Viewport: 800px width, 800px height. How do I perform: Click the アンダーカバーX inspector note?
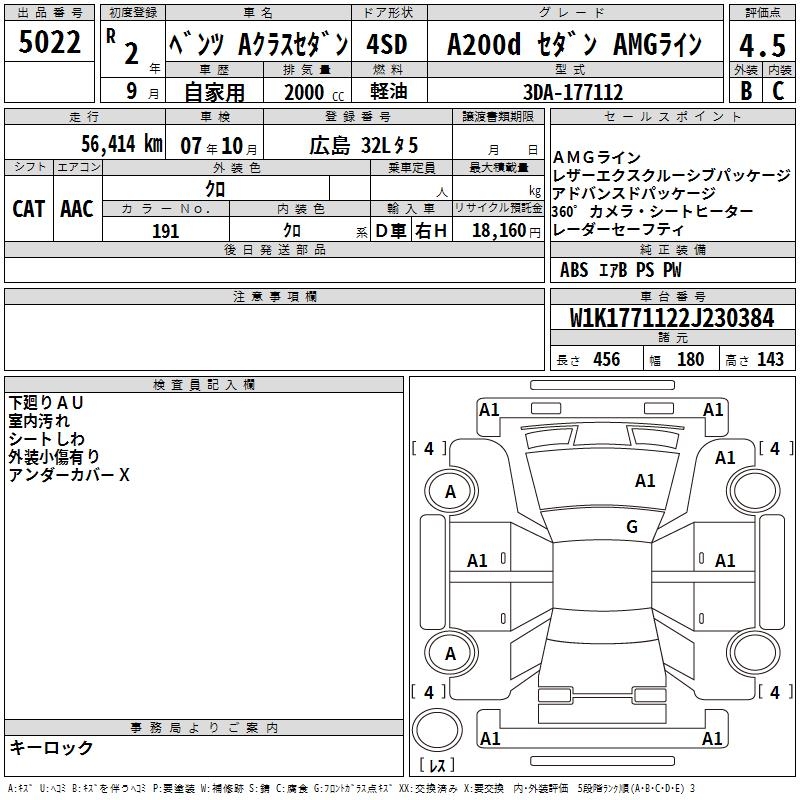(x=69, y=475)
